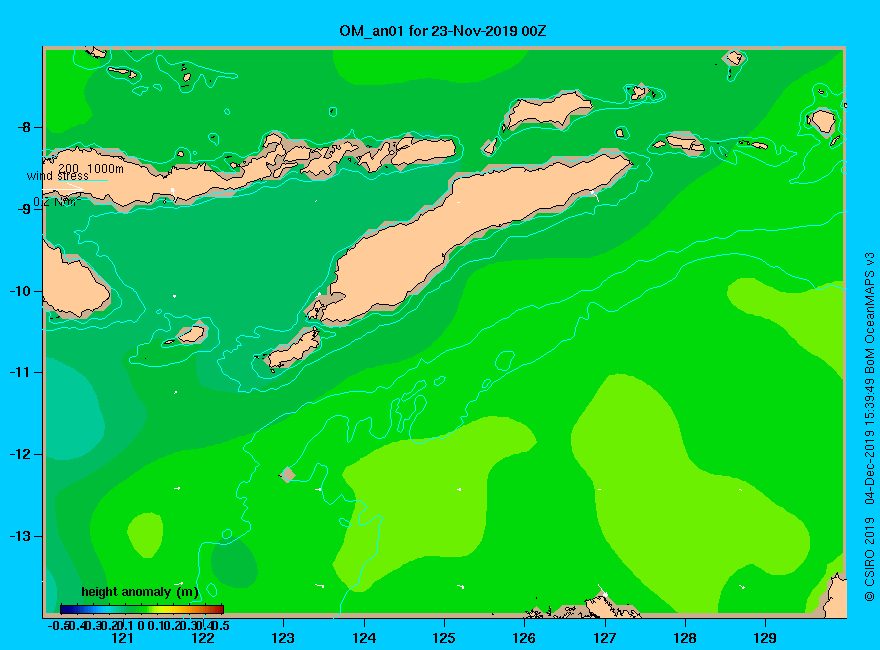This screenshot has height=650, width=880.
Task: Click longitude label 122 on the bottom axis
Action: click(x=203, y=638)
